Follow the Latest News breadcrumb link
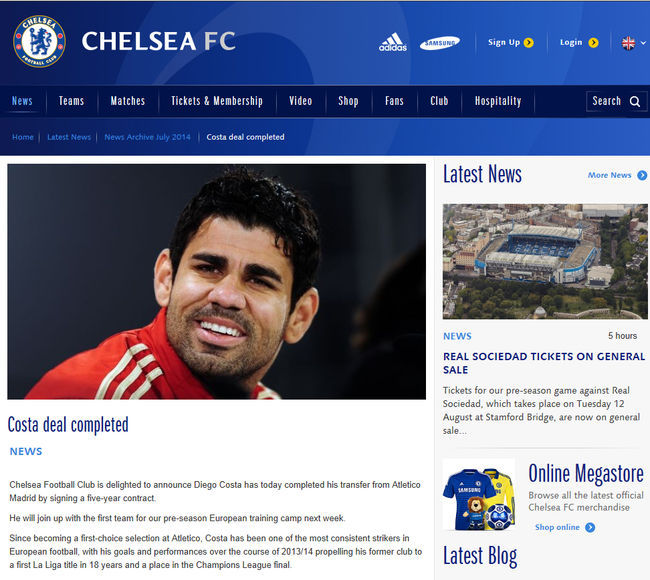 (69, 137)
